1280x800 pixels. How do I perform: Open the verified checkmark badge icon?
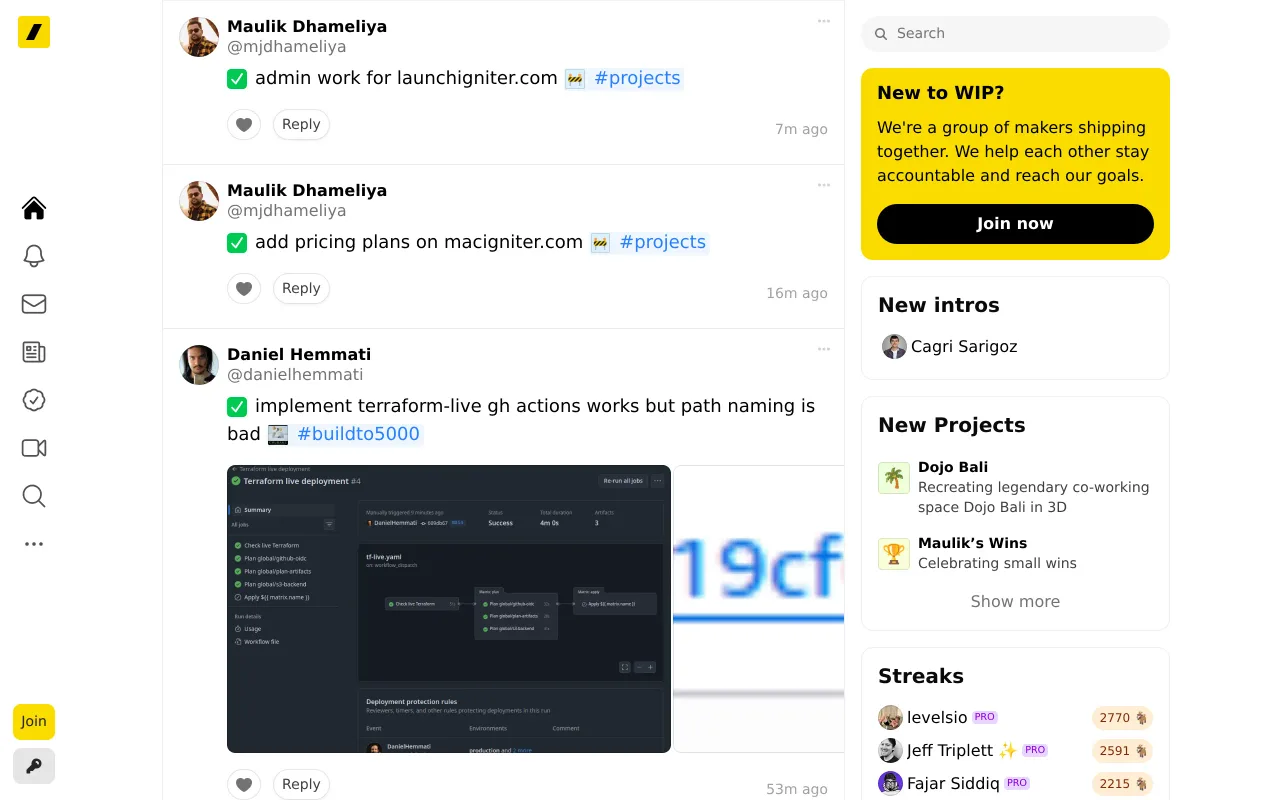pyautogui.click(x=34, y=400)
